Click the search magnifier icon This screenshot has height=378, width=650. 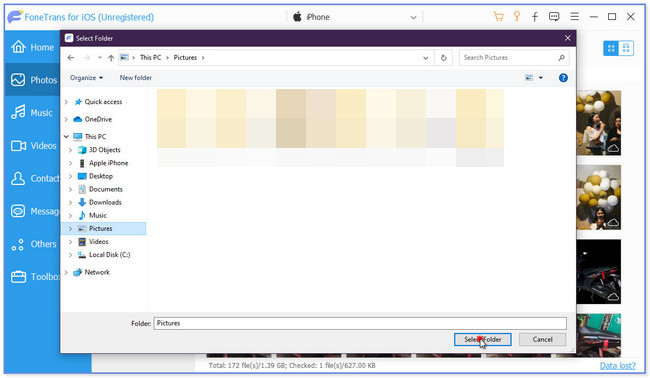click(561, 58)
